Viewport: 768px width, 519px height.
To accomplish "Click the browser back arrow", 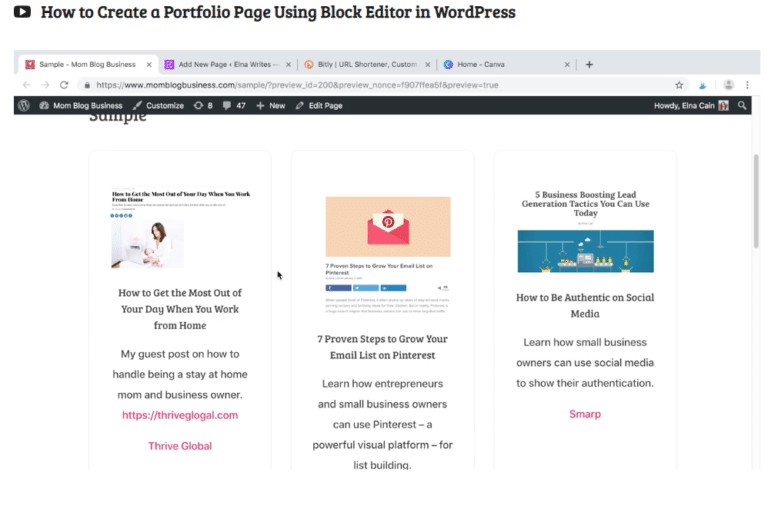I will click(26, 85).
